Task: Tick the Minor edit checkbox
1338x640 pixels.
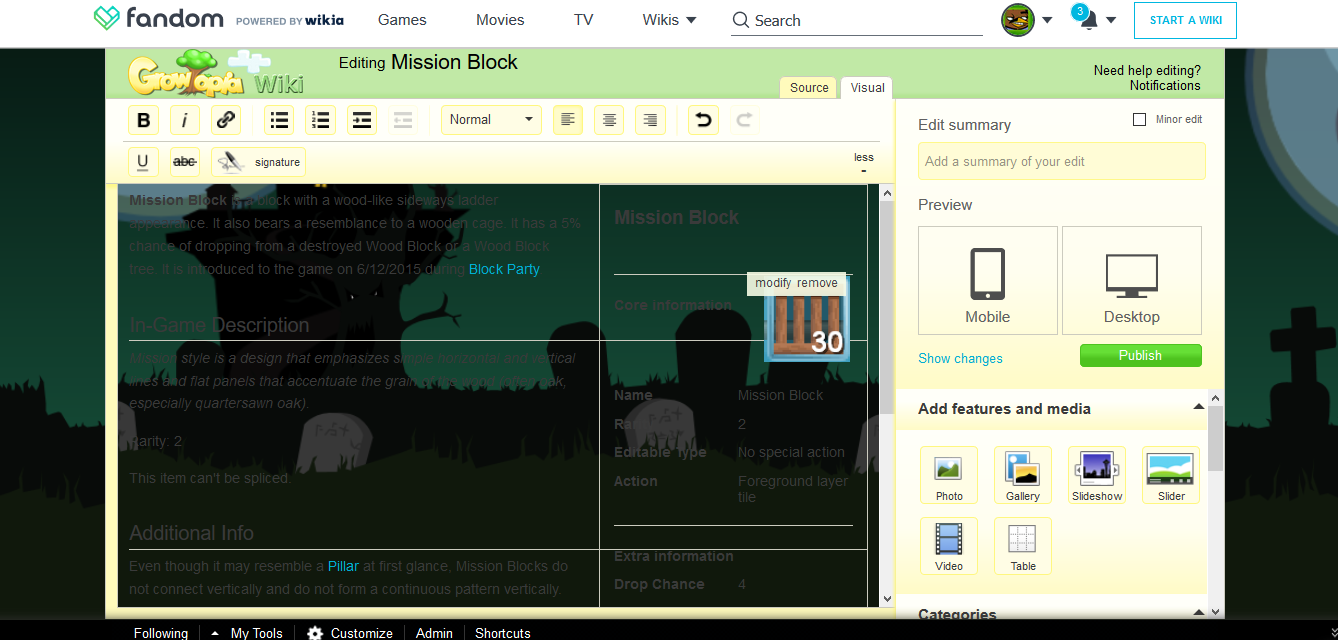Action: [x=1139, y=119]
